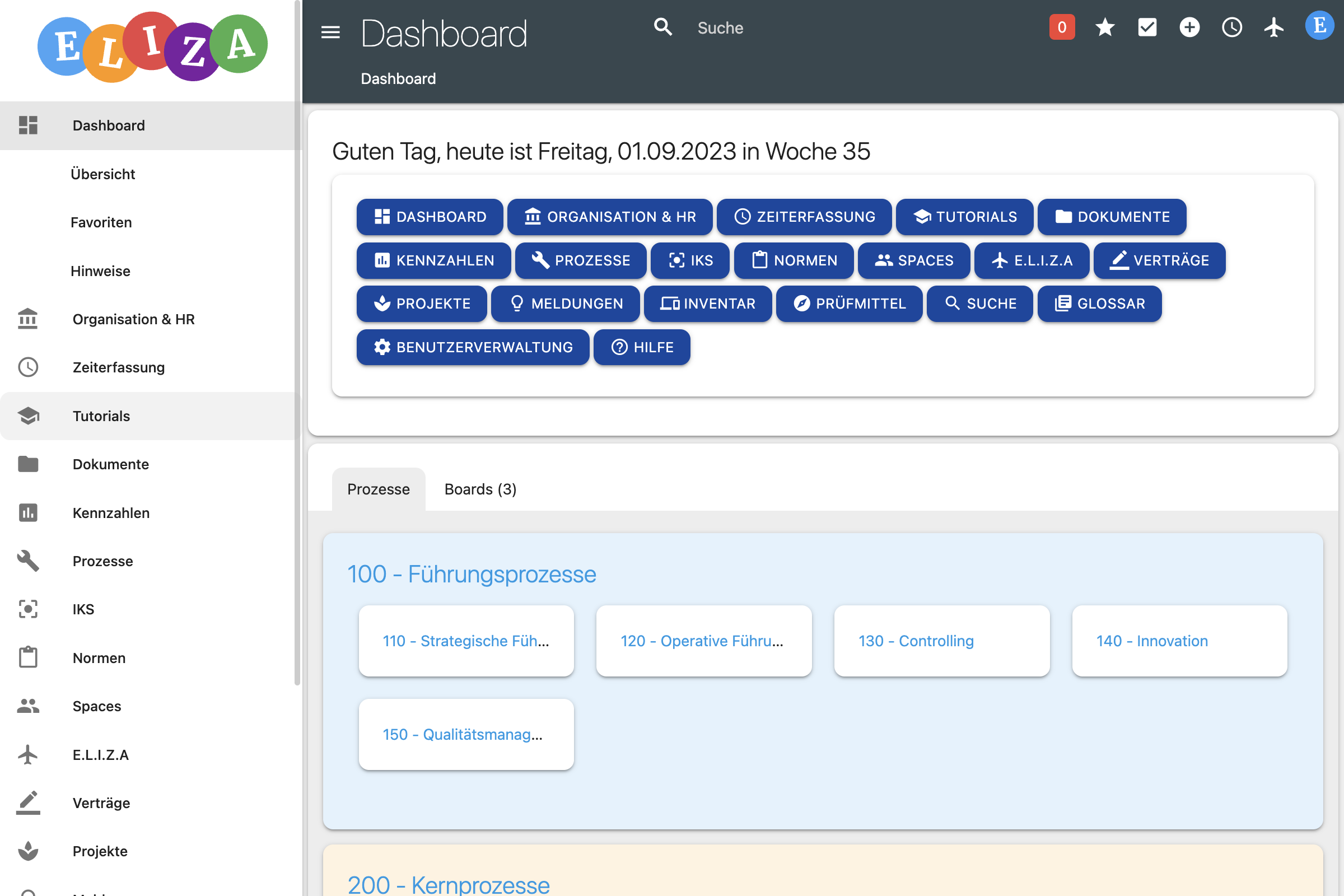
Task: Open time clock icon in header
Action: pyautogui.click(x=1231, y=27)
